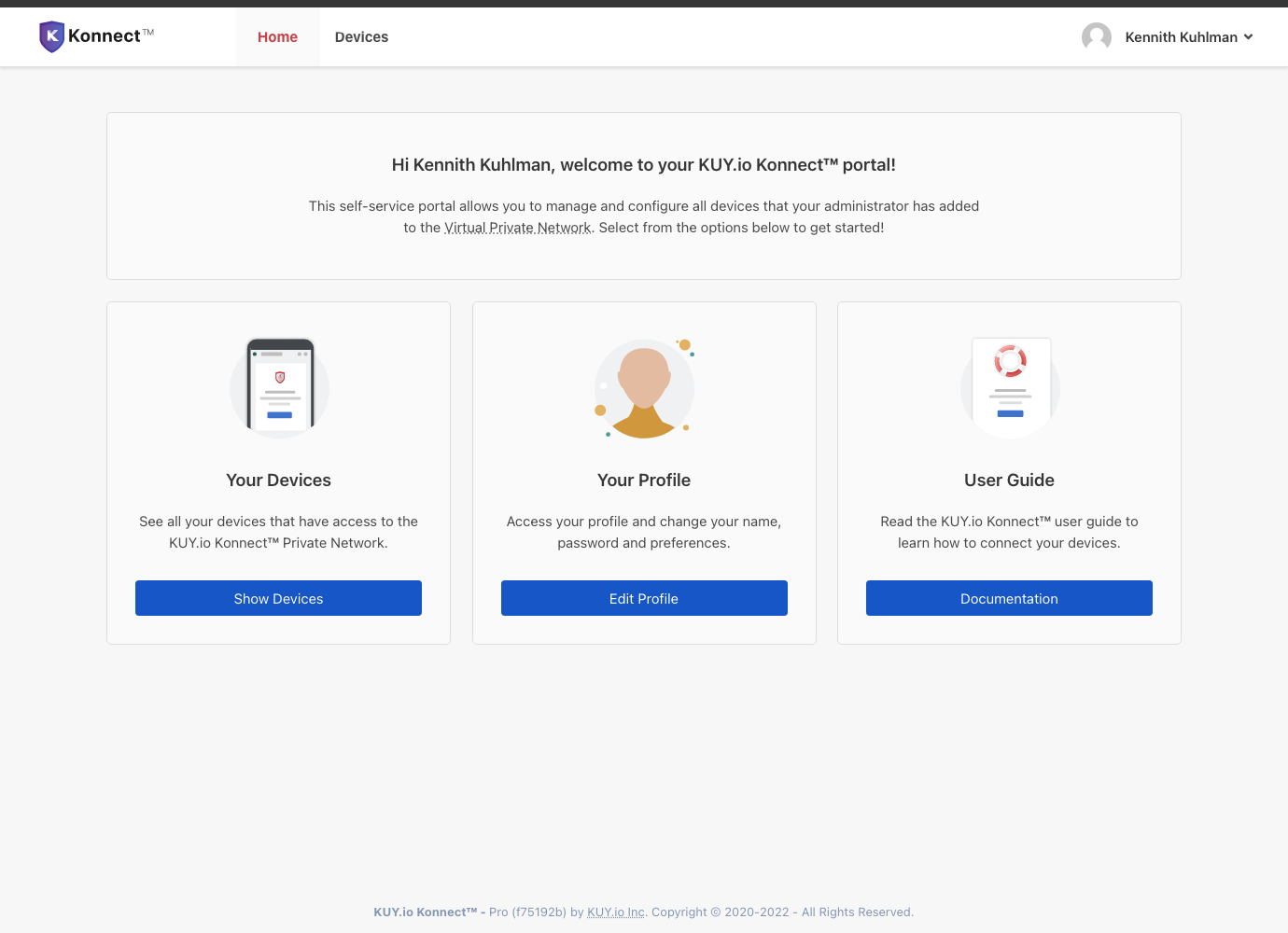Click the Edit Profile button

click(644, 598)
